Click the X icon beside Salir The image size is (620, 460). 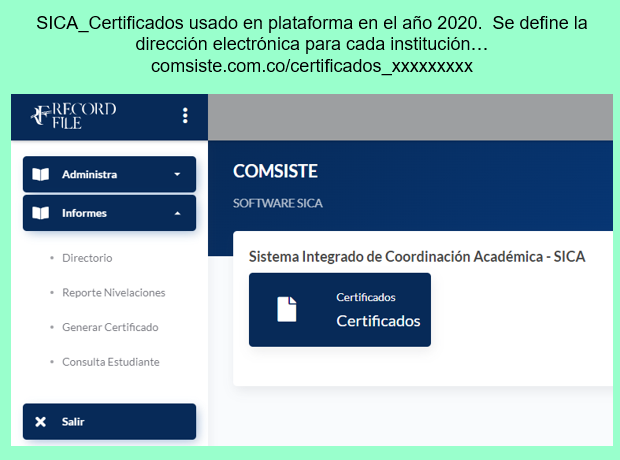[40, 422]
